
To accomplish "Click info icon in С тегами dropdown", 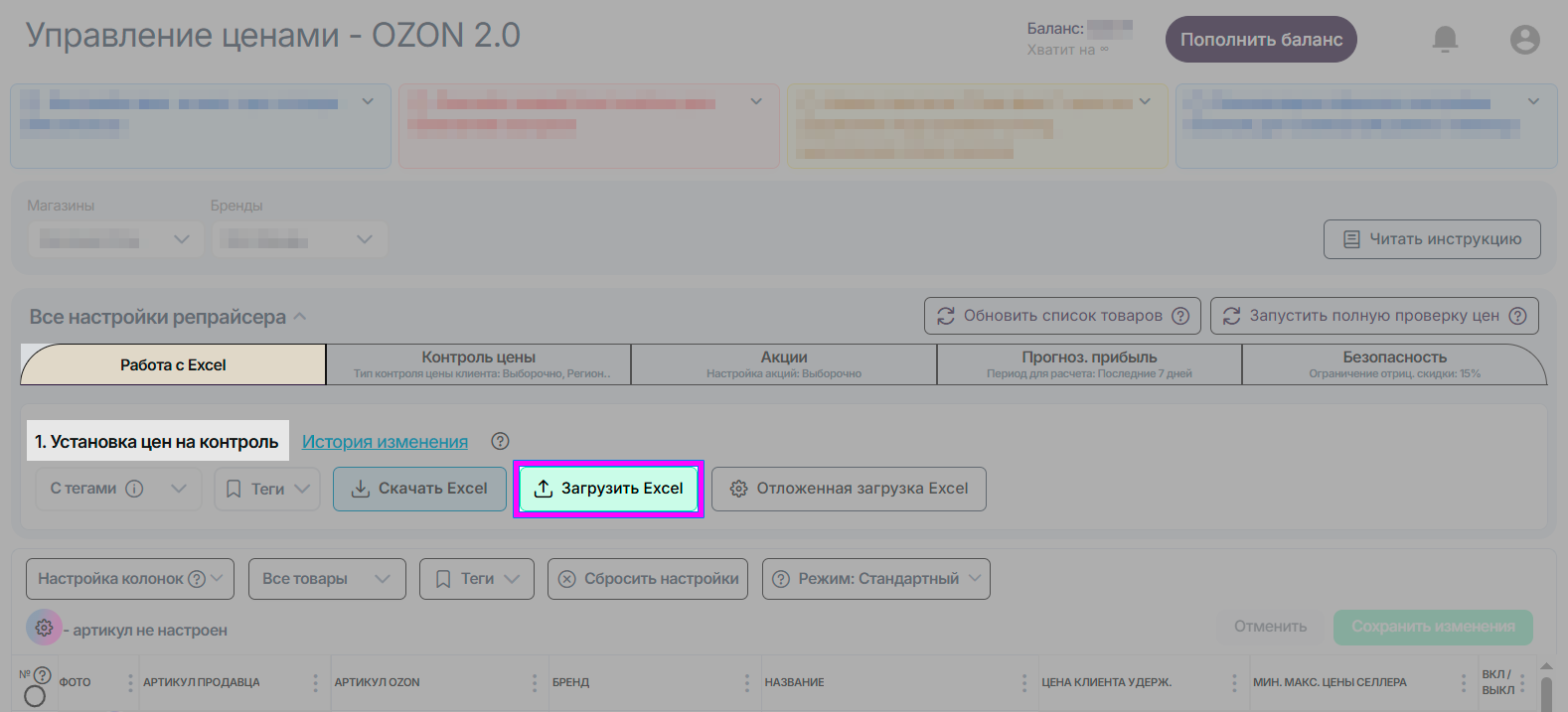I will coord(134,489).
